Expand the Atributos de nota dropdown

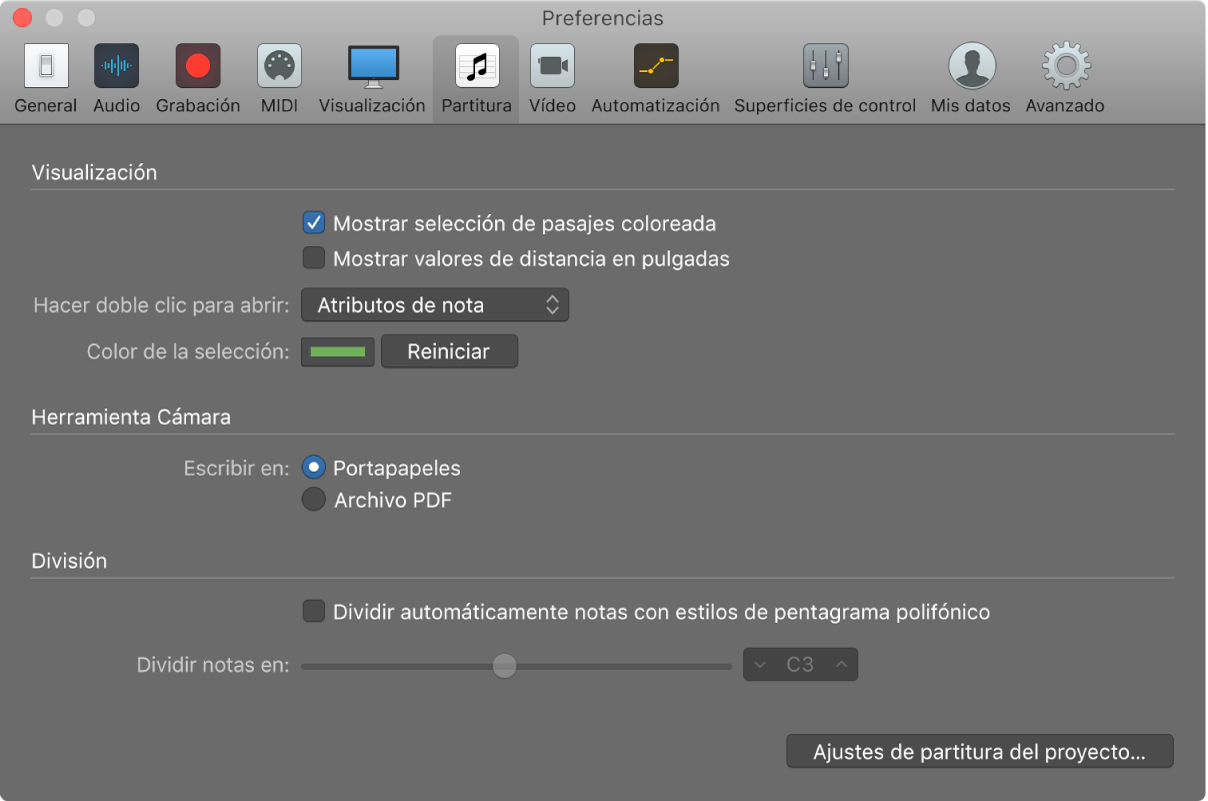coord(435,306)
